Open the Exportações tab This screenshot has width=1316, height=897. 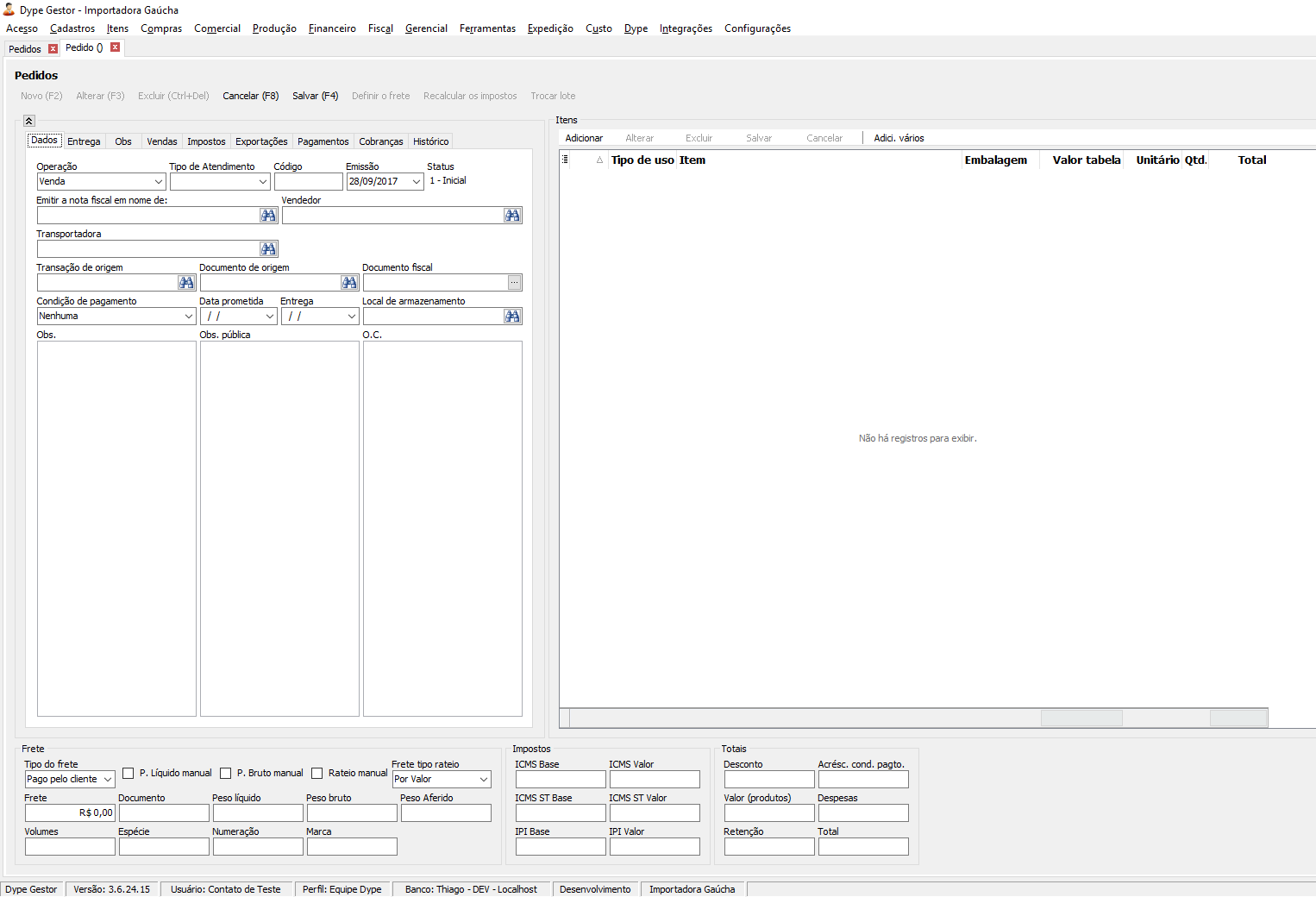(261, 141)
